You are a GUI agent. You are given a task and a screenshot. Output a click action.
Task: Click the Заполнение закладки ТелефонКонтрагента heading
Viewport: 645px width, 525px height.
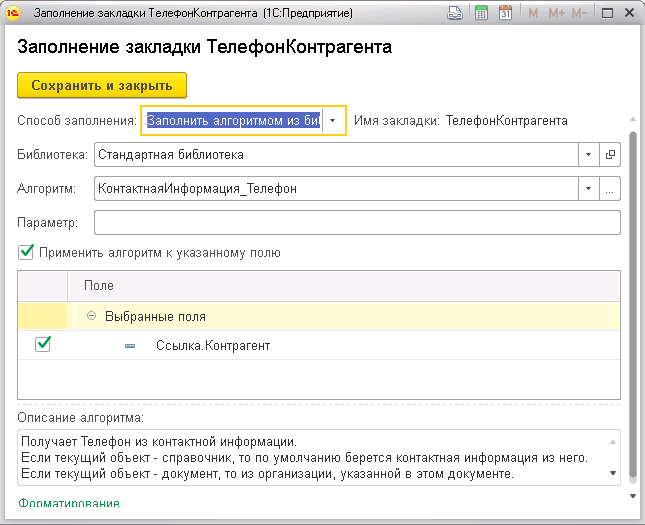tap(204, 46)
